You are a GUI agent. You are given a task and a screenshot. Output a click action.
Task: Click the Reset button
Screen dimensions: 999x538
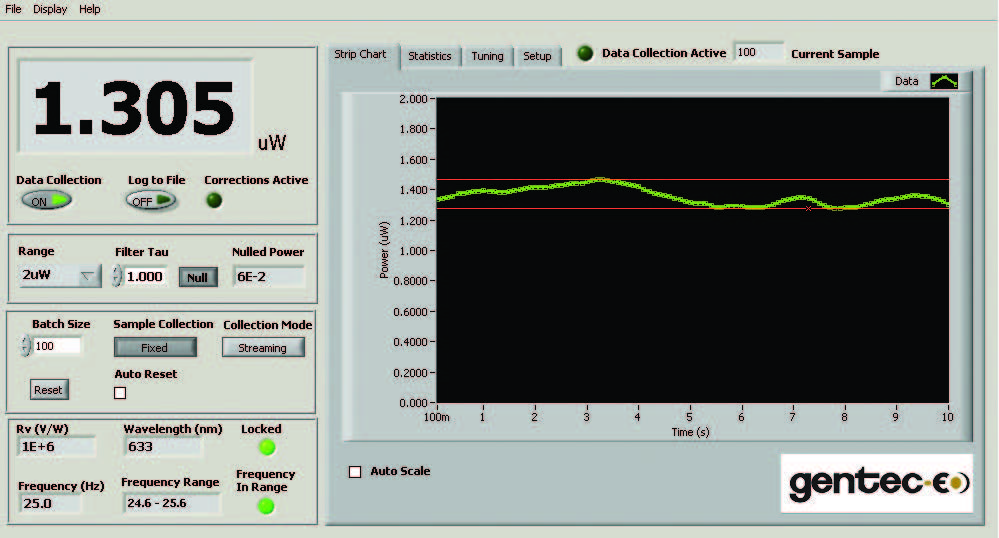coord(48,390)
